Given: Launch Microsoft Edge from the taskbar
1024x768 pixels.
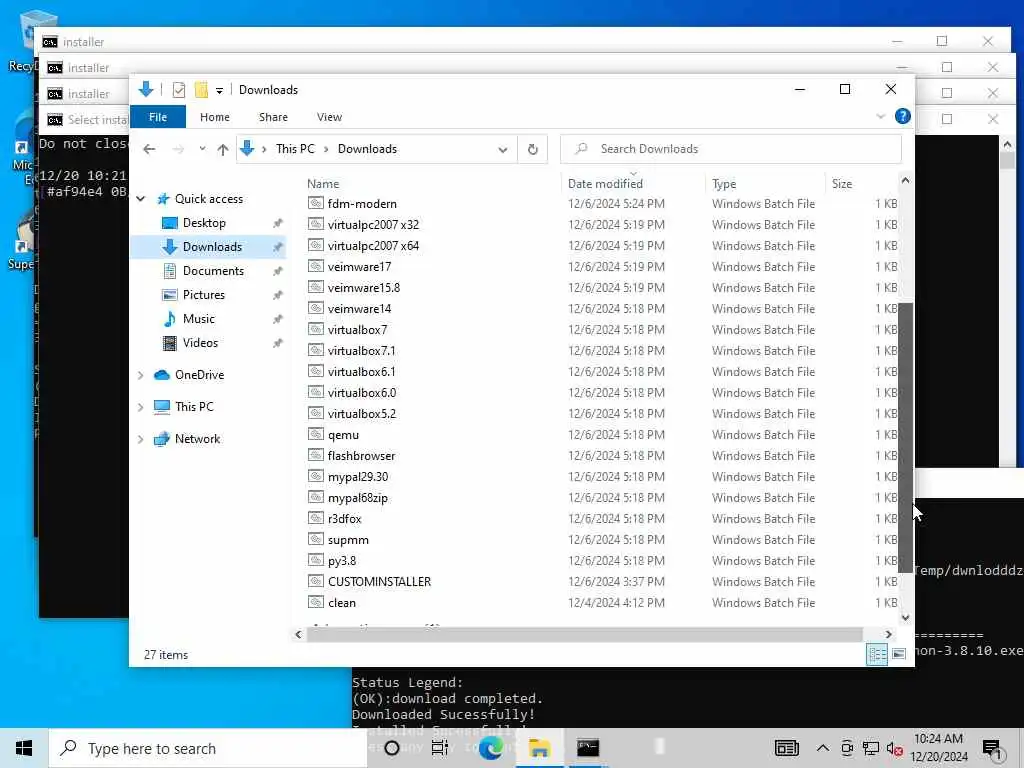Looking at the screenshot, I should (x=490, y=748).
